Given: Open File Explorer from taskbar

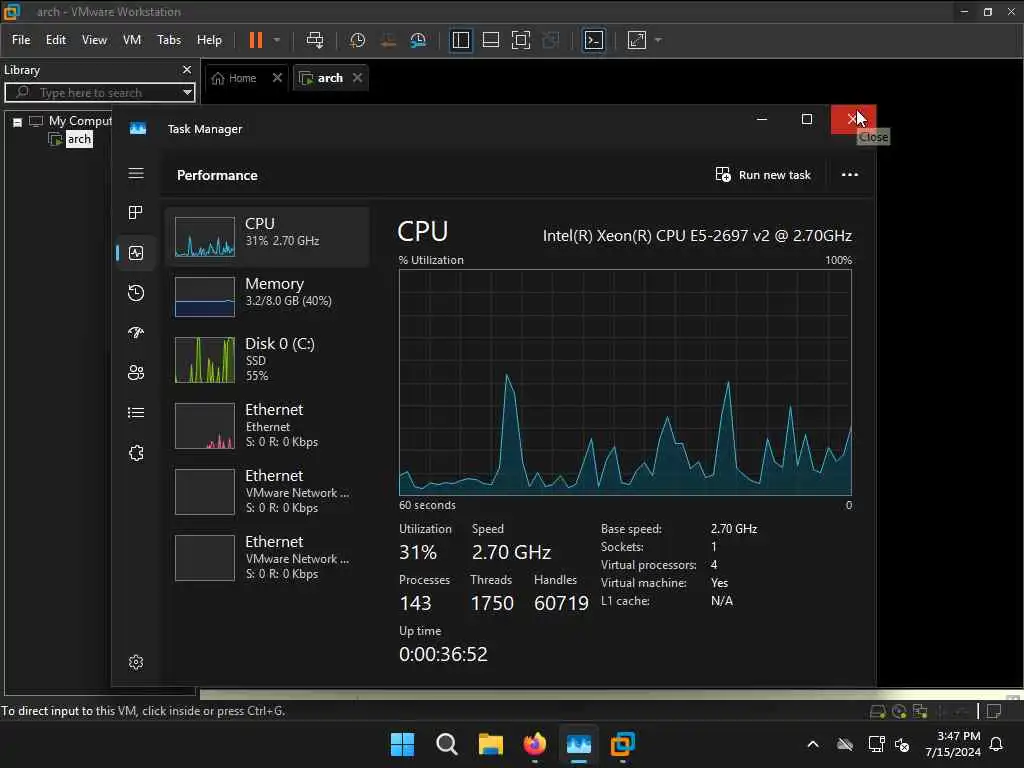Looking at the screenshot, I should [x=490, y=744].
